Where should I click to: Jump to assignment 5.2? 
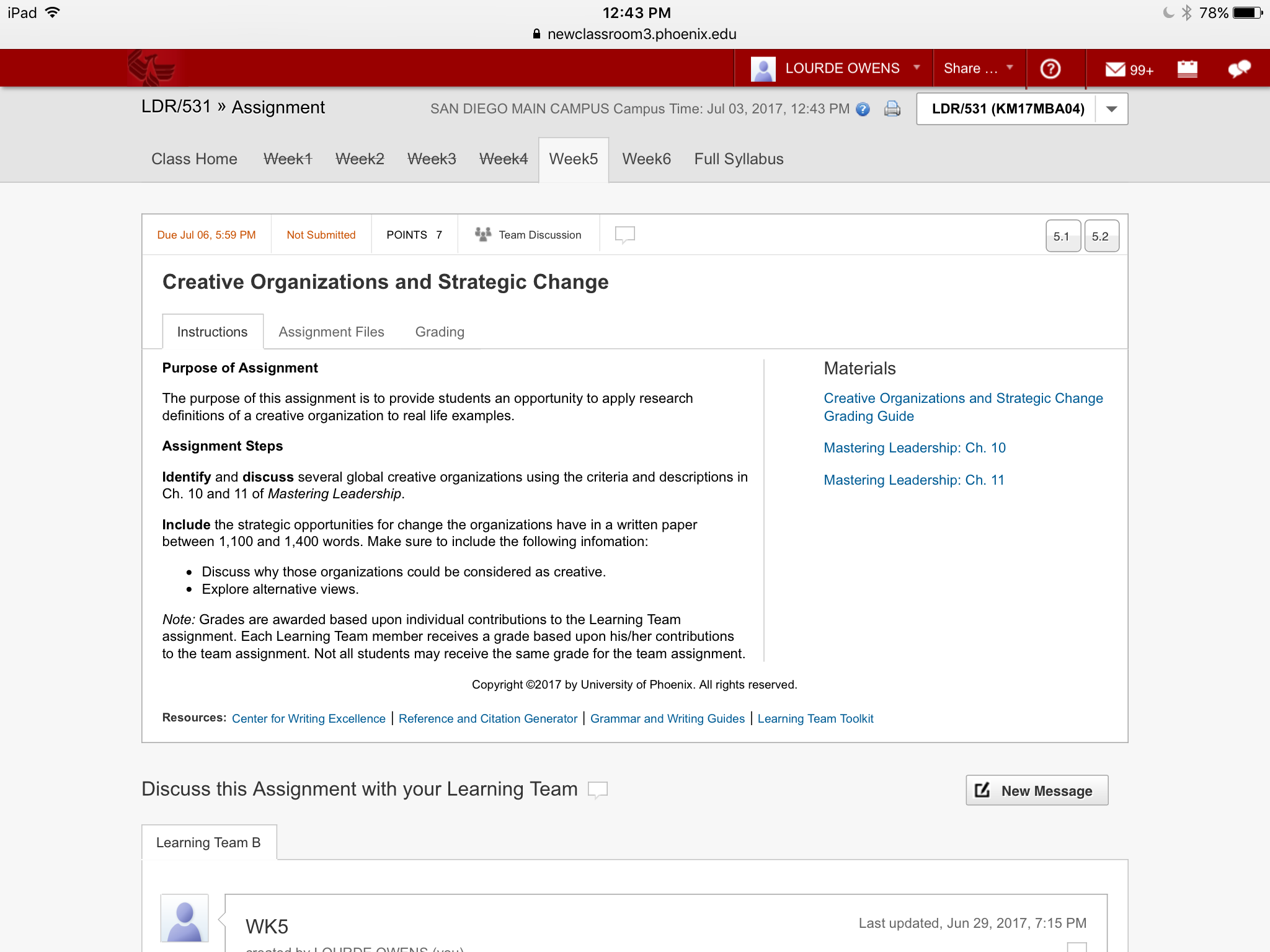1101,236
